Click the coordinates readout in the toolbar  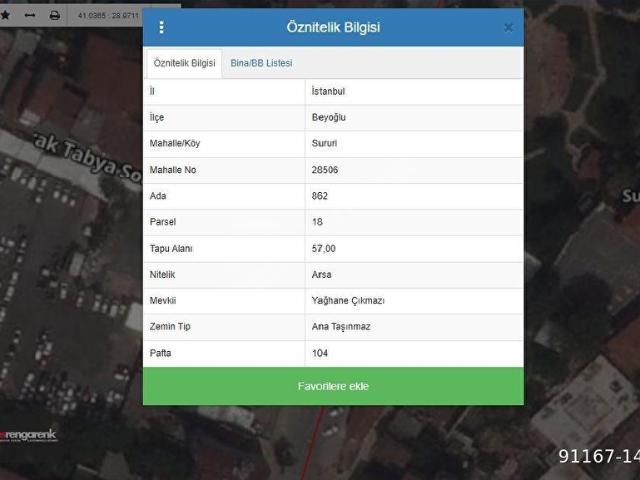tap(108, 16)
